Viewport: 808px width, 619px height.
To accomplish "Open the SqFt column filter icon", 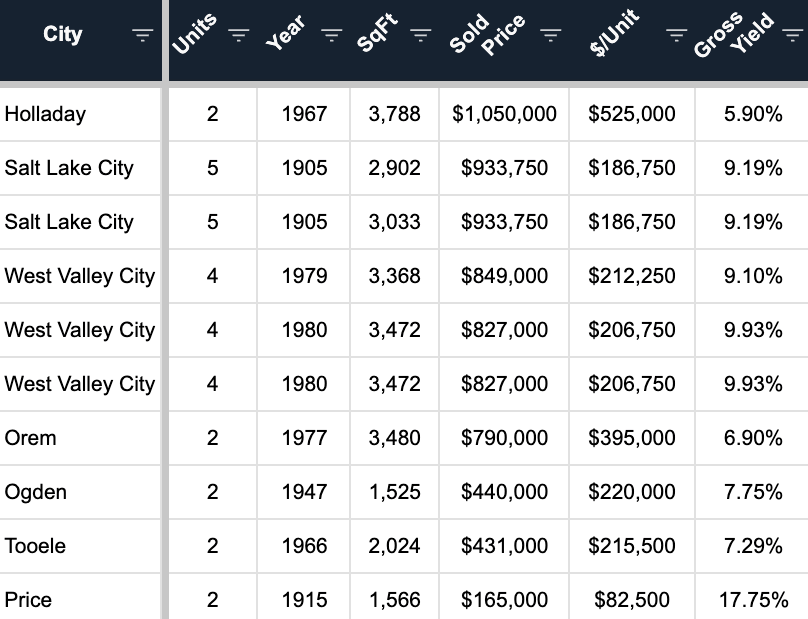I will [x=421, y=36].
